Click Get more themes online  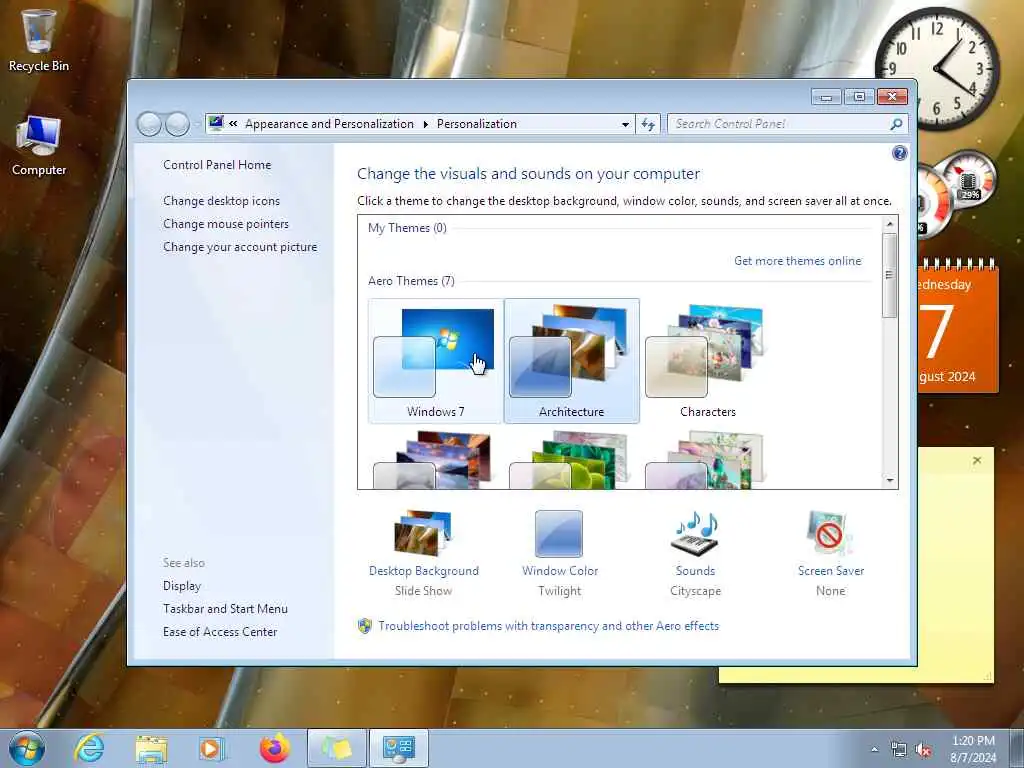797,261
